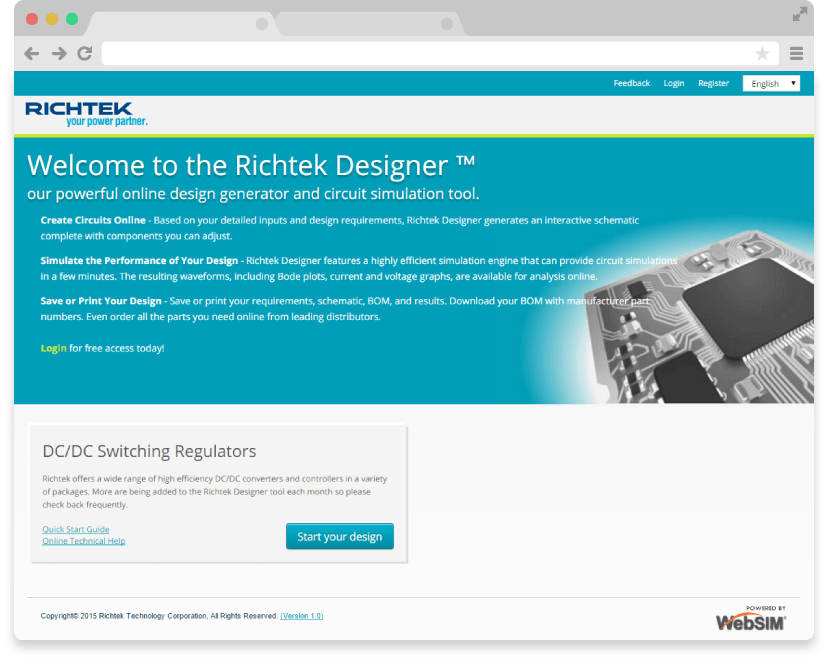
Task: Click the DC/DC Switching Regulators heading
Action: [x=149, y=451]
